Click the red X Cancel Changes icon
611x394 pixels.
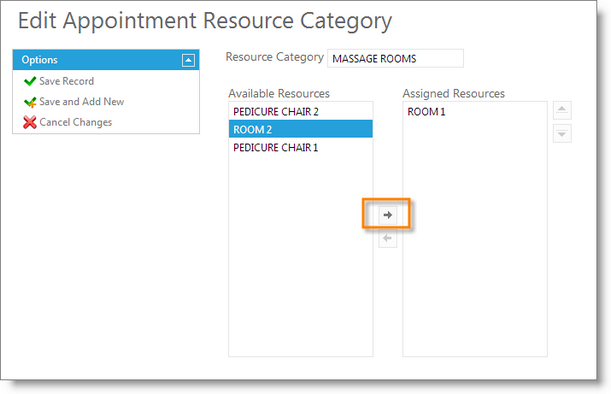[30, 122]
